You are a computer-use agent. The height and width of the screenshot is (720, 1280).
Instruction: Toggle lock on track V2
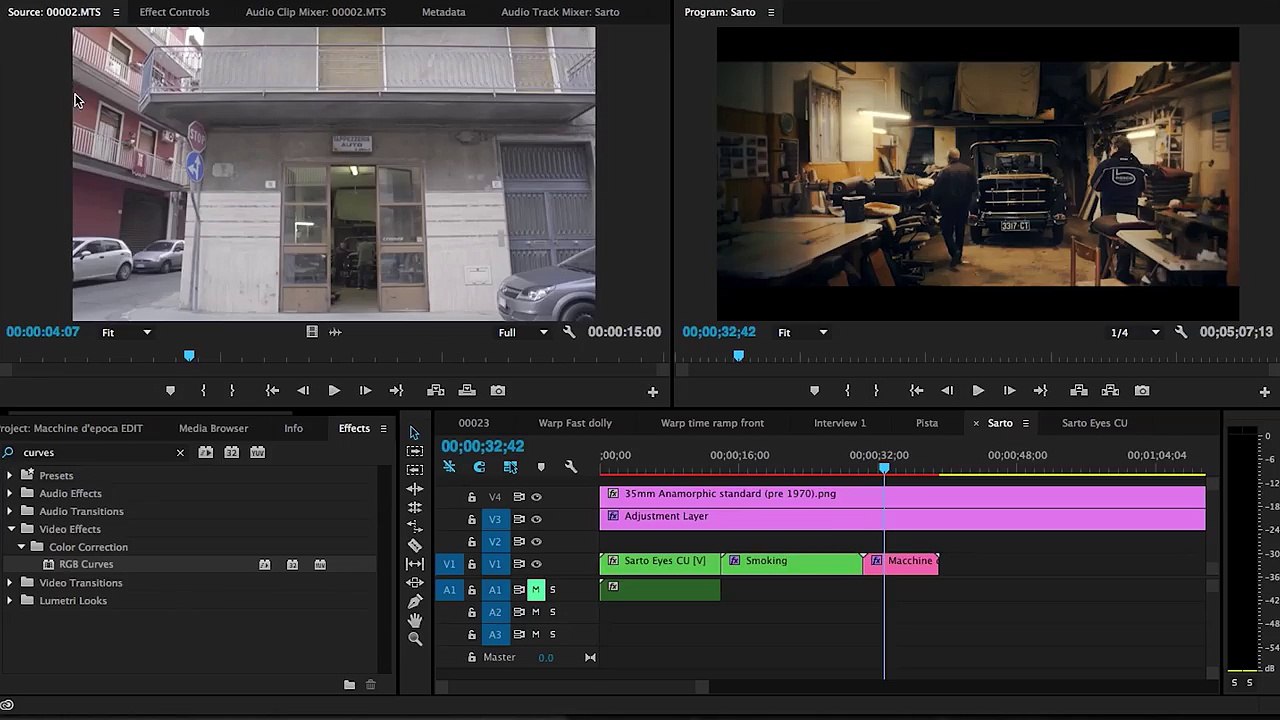(x=472, y=542)
